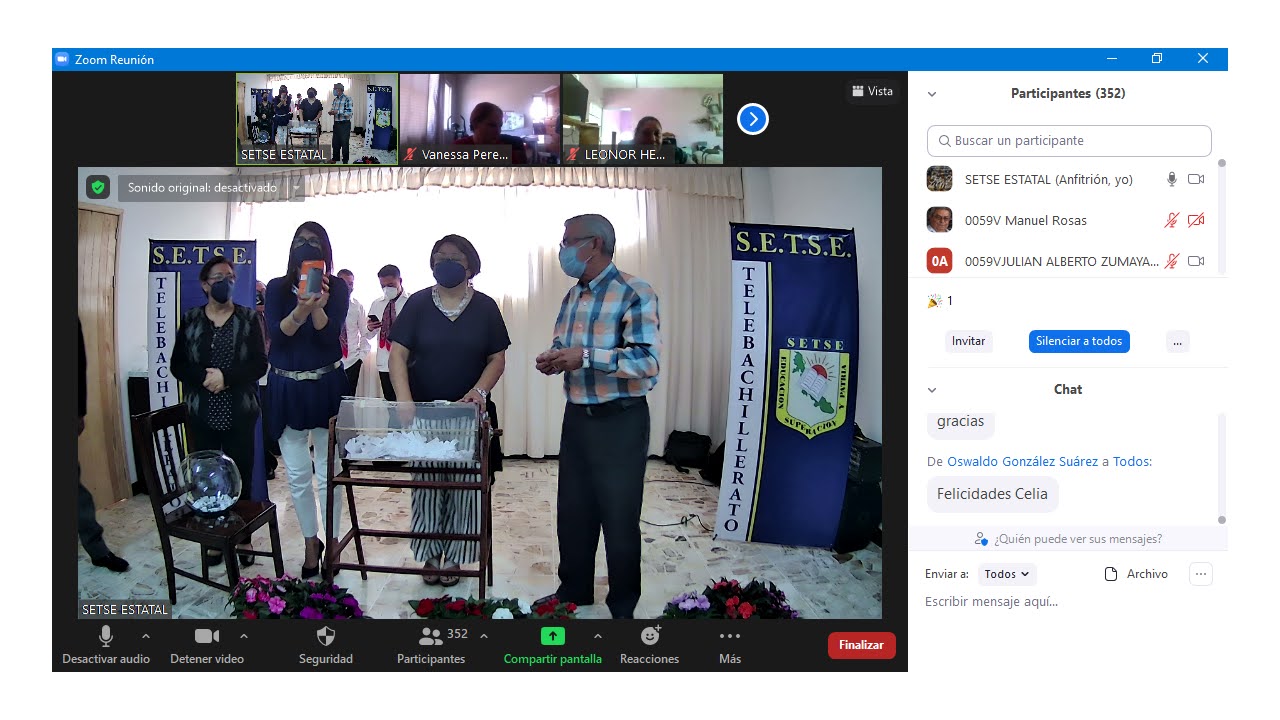This screenshot has height=720, width=1280.
Task: Collapse the Participantes panel chevron
Action: (x=932, y=94)
